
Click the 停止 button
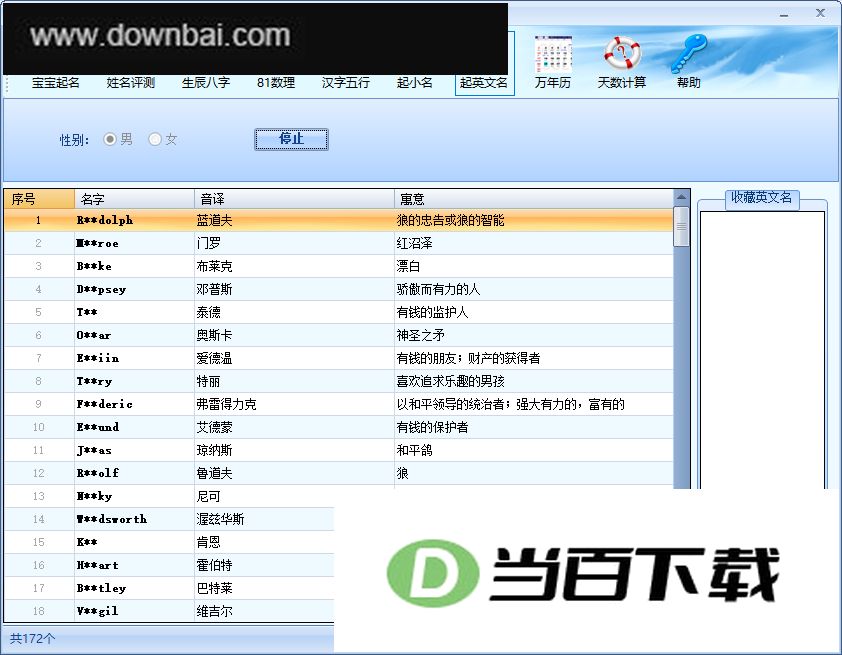[x=291, y=139]
